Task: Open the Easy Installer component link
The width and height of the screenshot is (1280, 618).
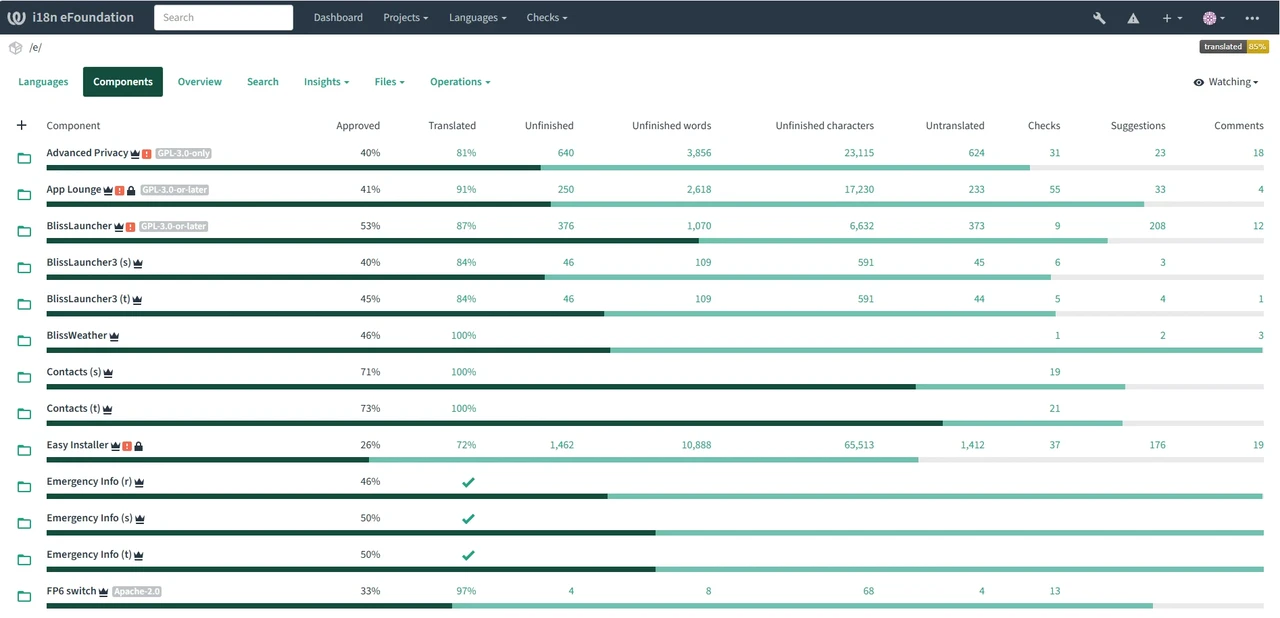Action: click(x=77, y=445)
